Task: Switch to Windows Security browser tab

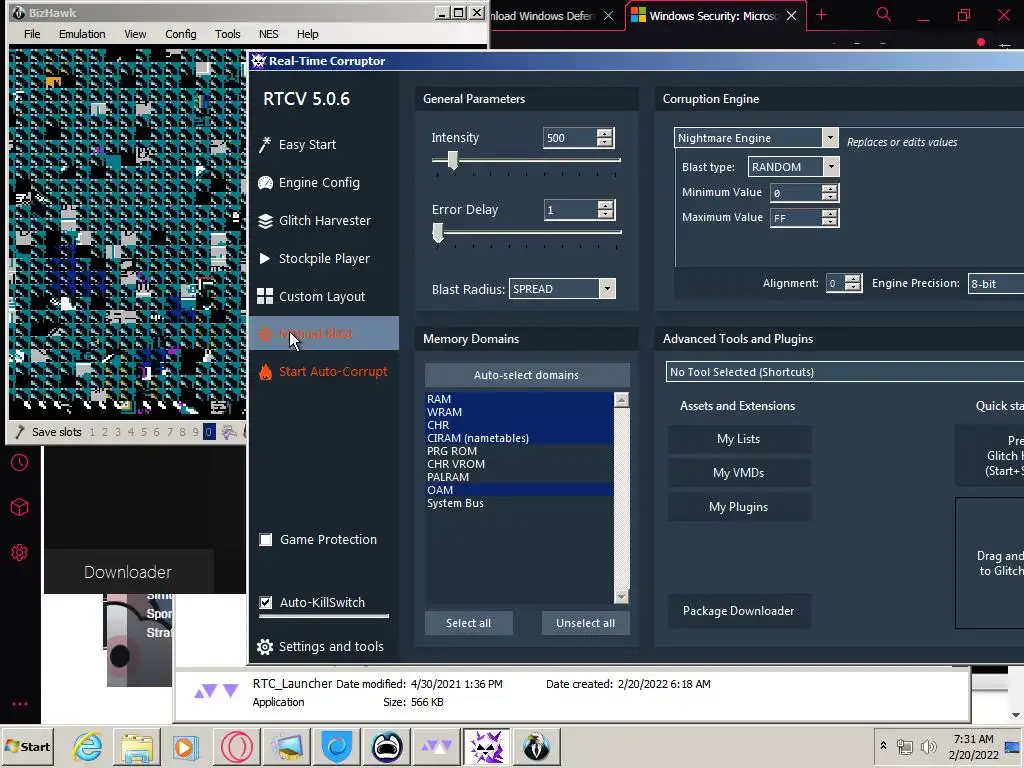Action: coord(714,16)
